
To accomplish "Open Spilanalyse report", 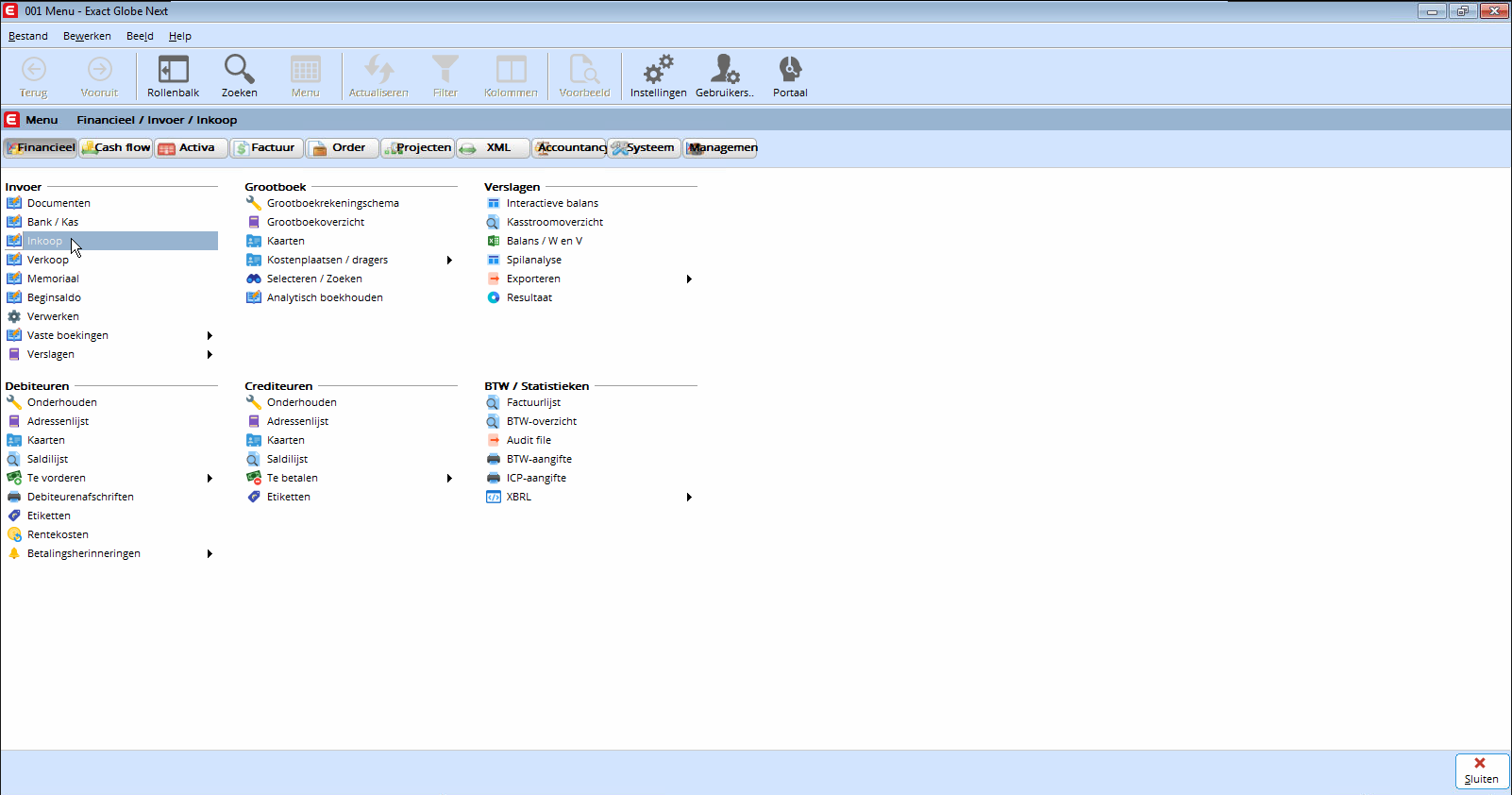I will coord(533,260).
